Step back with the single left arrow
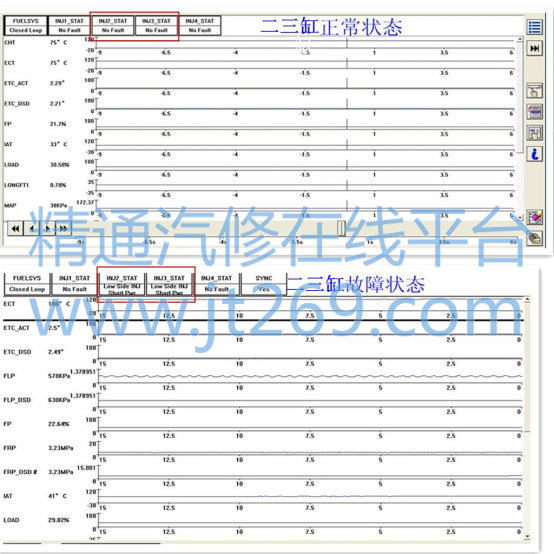This screenshot has width=554, height=554. coord(31,229)
